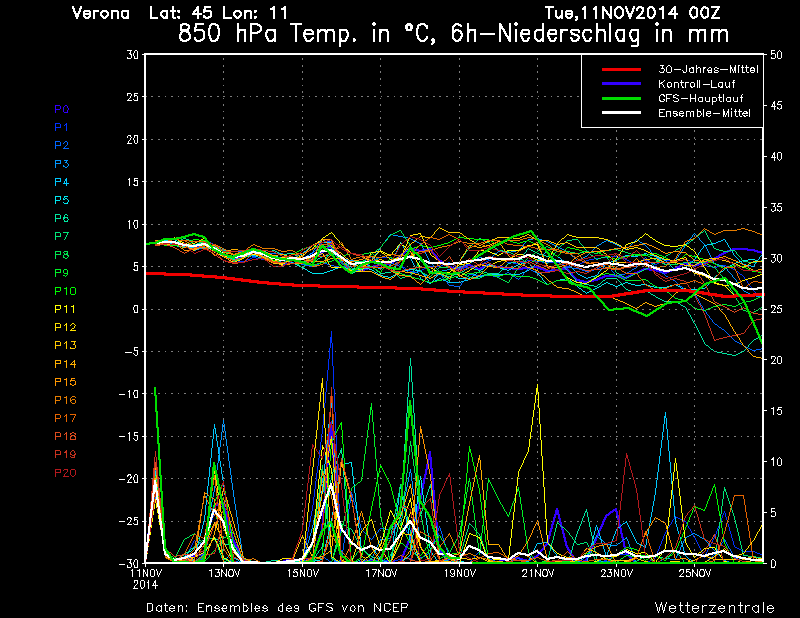Click the 'Lat: 45 Lon: 11' coordinates text
This screenshot has height=618, width=800.
click(218, 13)
